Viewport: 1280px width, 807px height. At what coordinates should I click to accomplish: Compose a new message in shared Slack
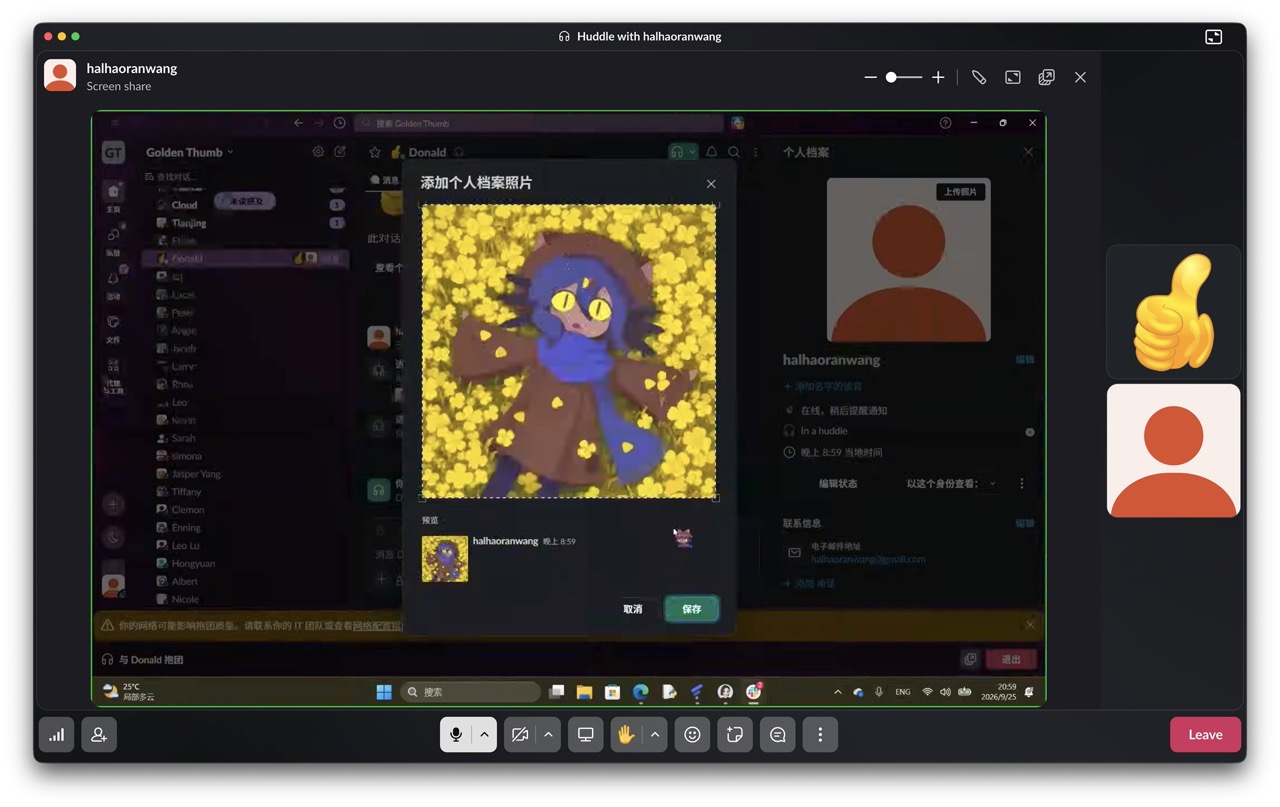340,152
